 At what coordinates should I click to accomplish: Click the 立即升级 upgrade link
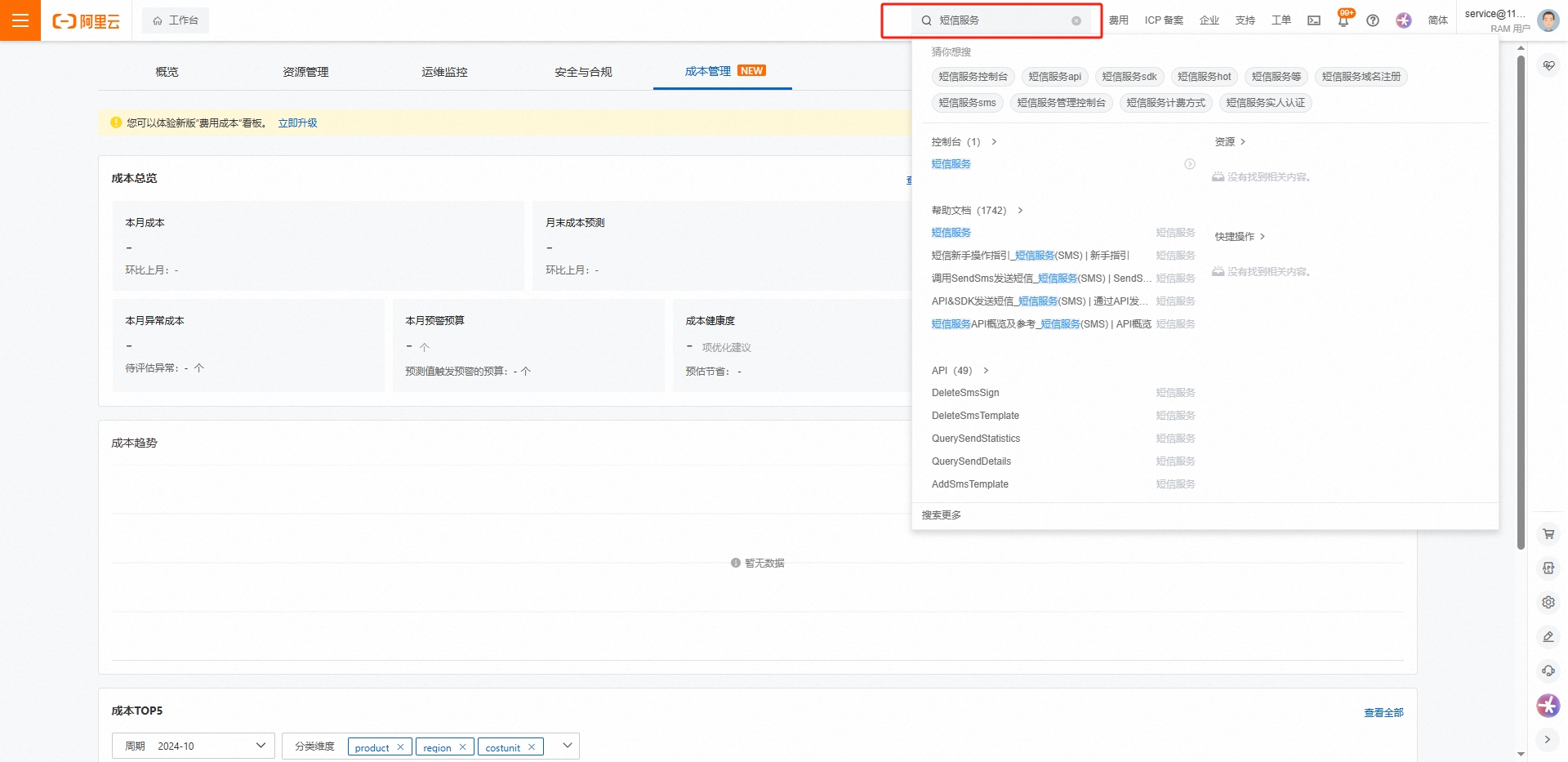tap(296, 123)
